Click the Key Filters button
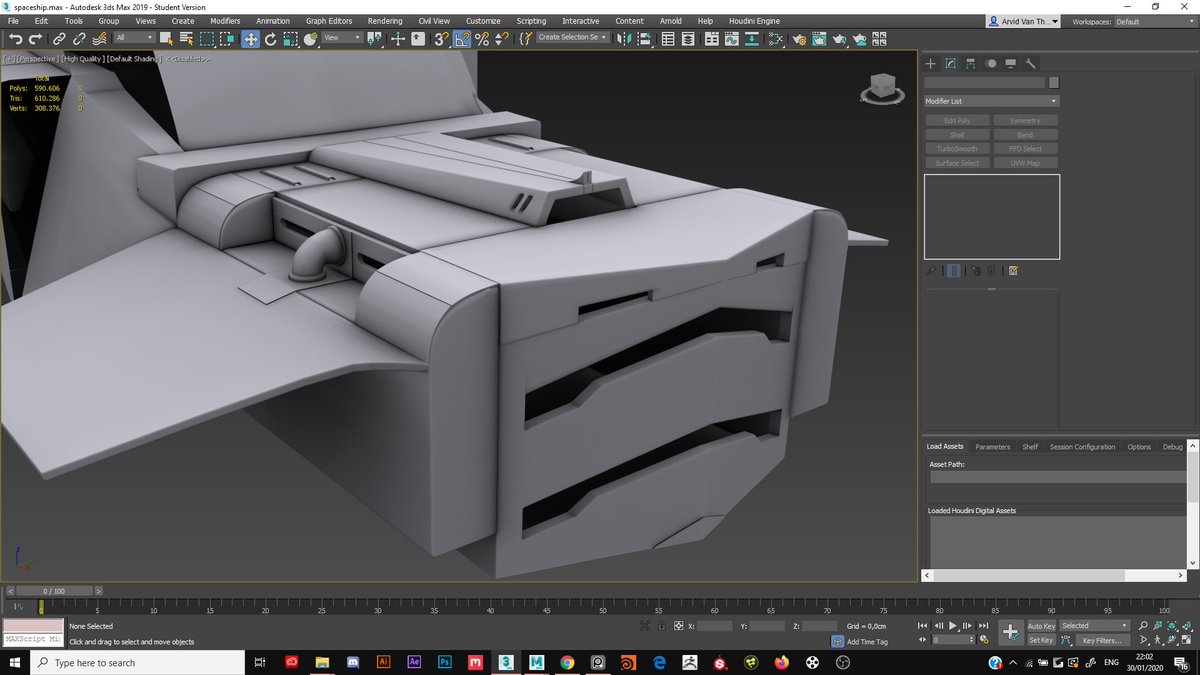 pyautogui.click(x=1101, y=640)
